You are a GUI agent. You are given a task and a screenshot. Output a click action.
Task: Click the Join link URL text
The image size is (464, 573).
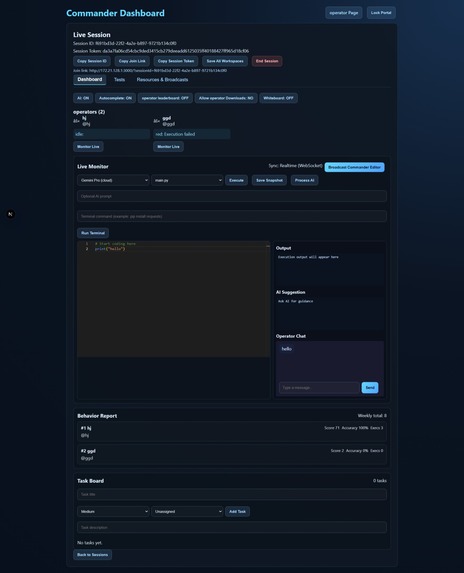tap(150, 71)
